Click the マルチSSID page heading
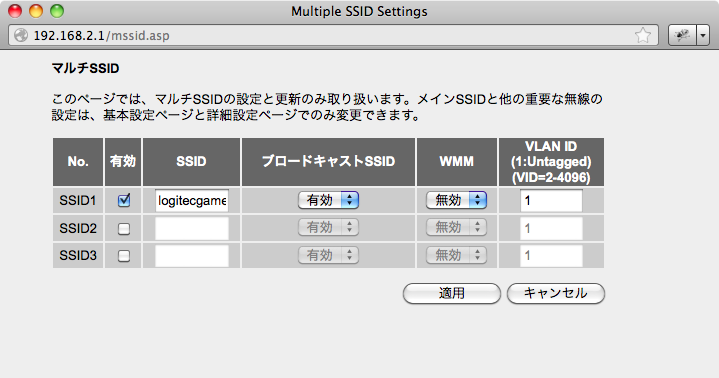 85,68
